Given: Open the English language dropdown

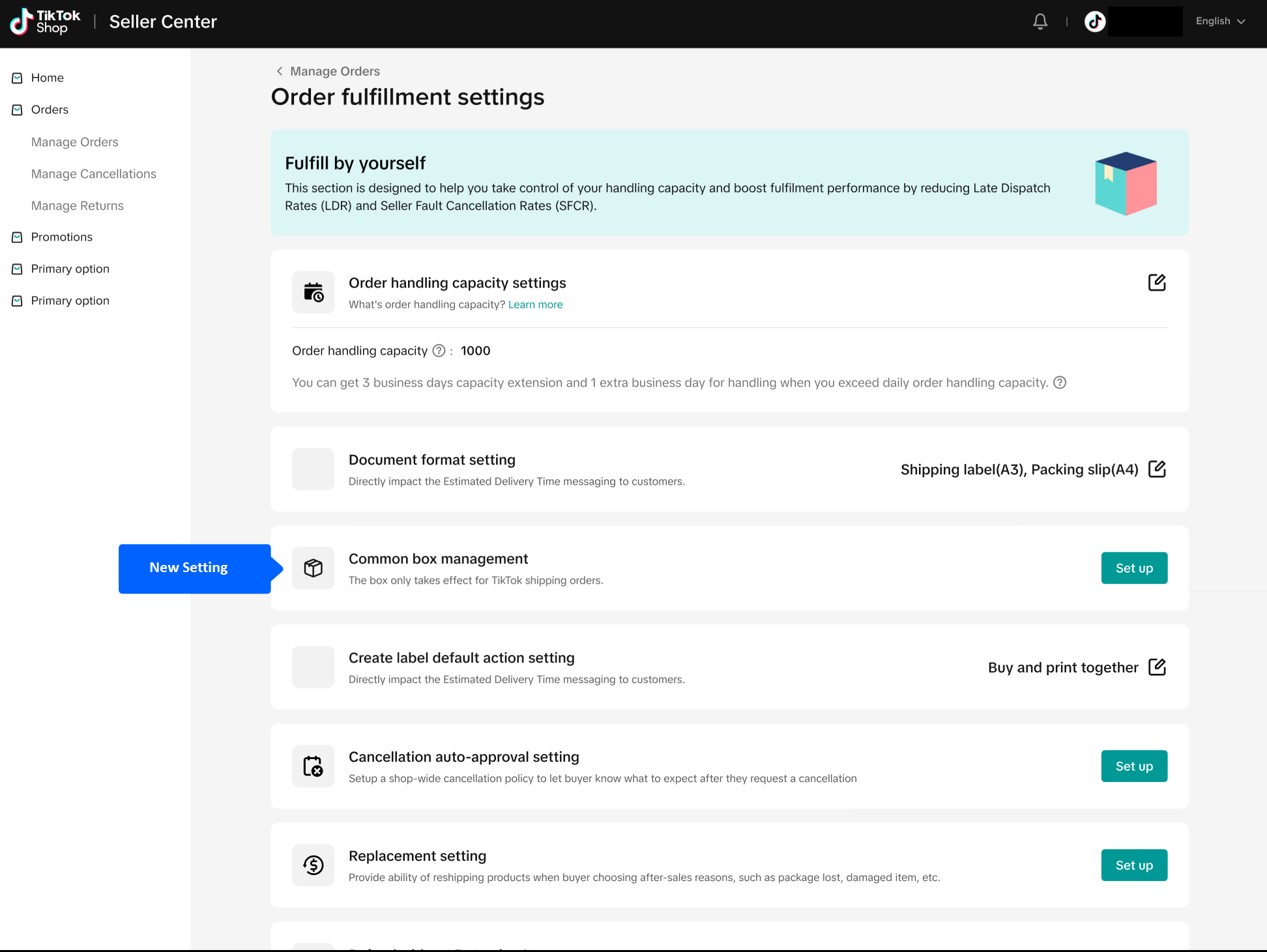Looking at the screenshot, I should (1220, 22).
